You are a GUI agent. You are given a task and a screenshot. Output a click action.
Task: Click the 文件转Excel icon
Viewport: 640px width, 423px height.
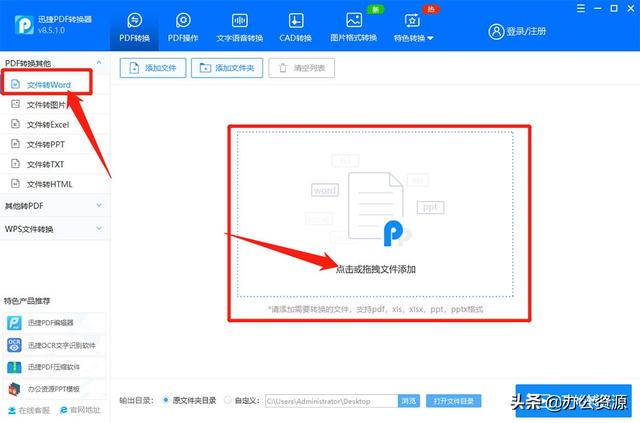pos(15,124)
